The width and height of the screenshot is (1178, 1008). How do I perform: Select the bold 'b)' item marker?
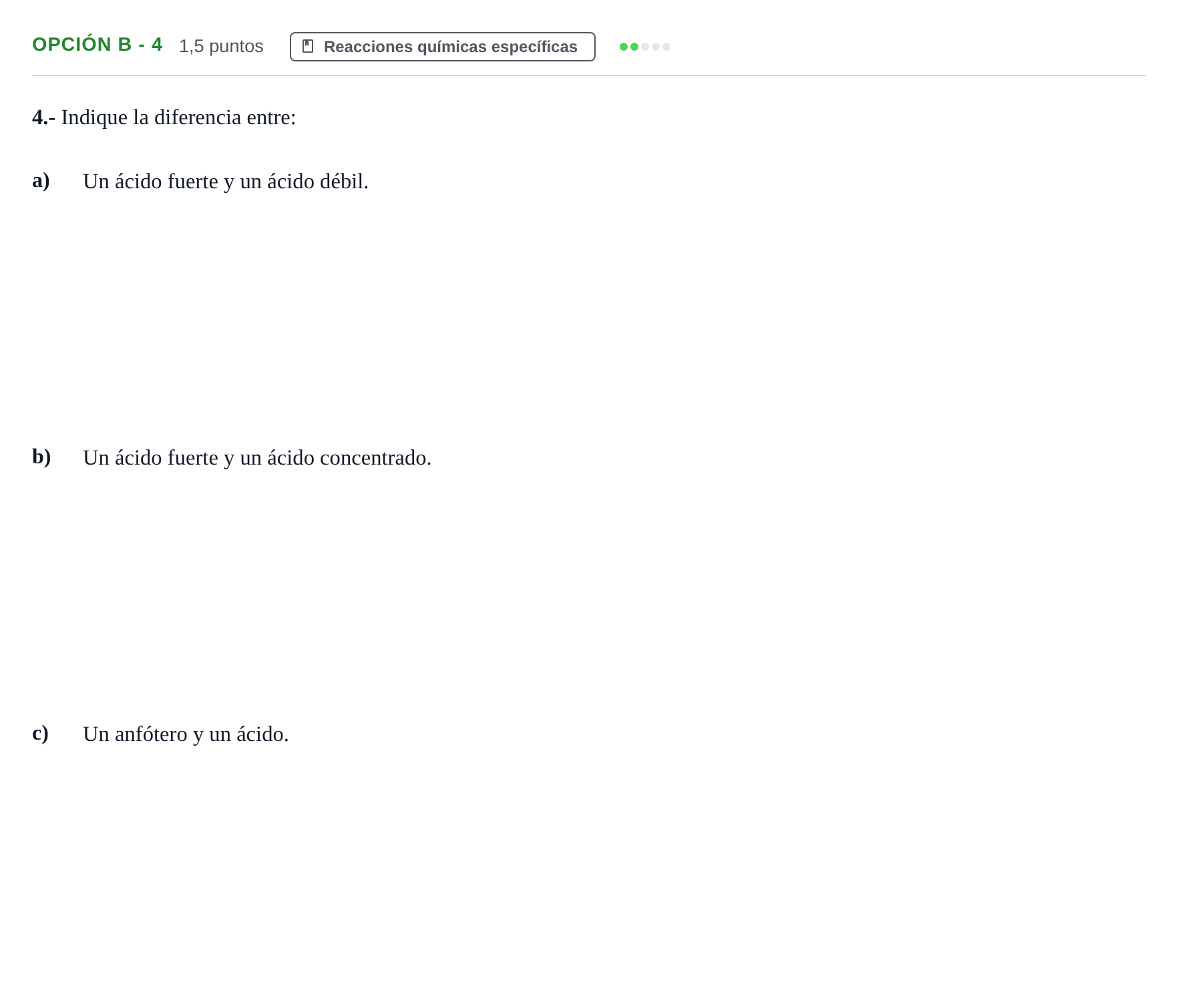(x=41, y=457)
